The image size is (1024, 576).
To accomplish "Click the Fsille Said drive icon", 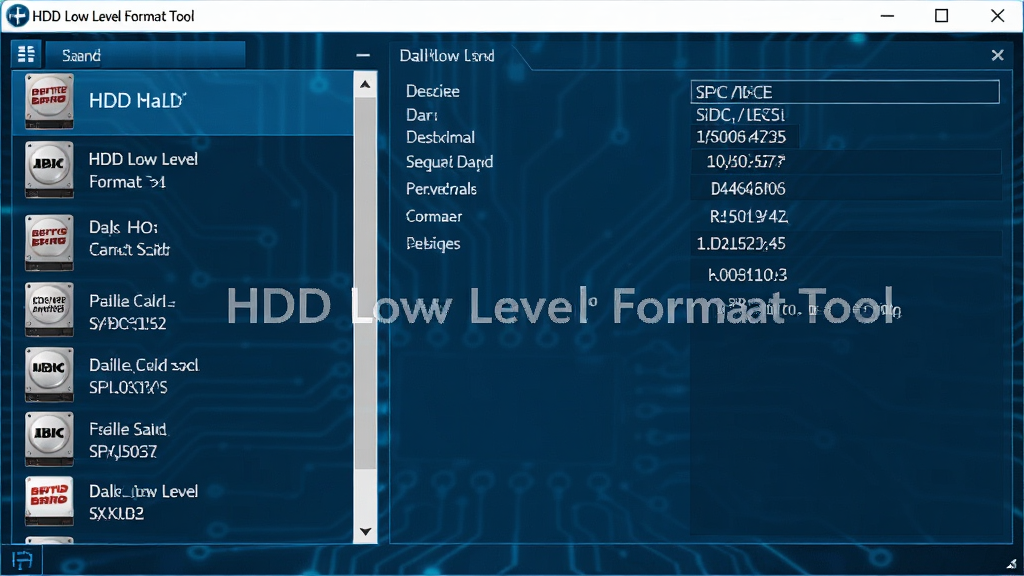I will pyautogui.click(x=49, y=438).
